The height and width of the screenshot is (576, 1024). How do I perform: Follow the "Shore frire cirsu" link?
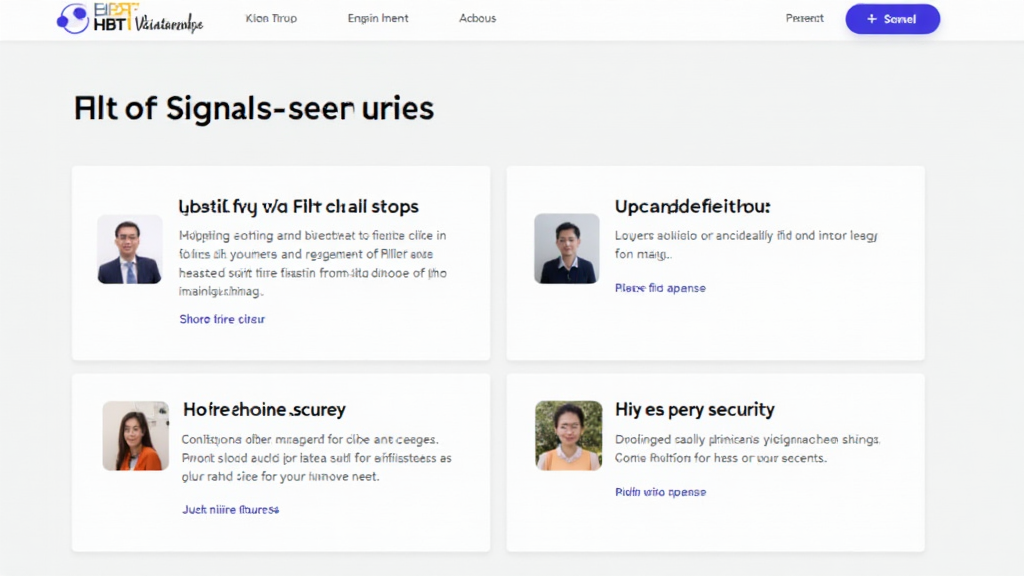(x=222, y=318)
